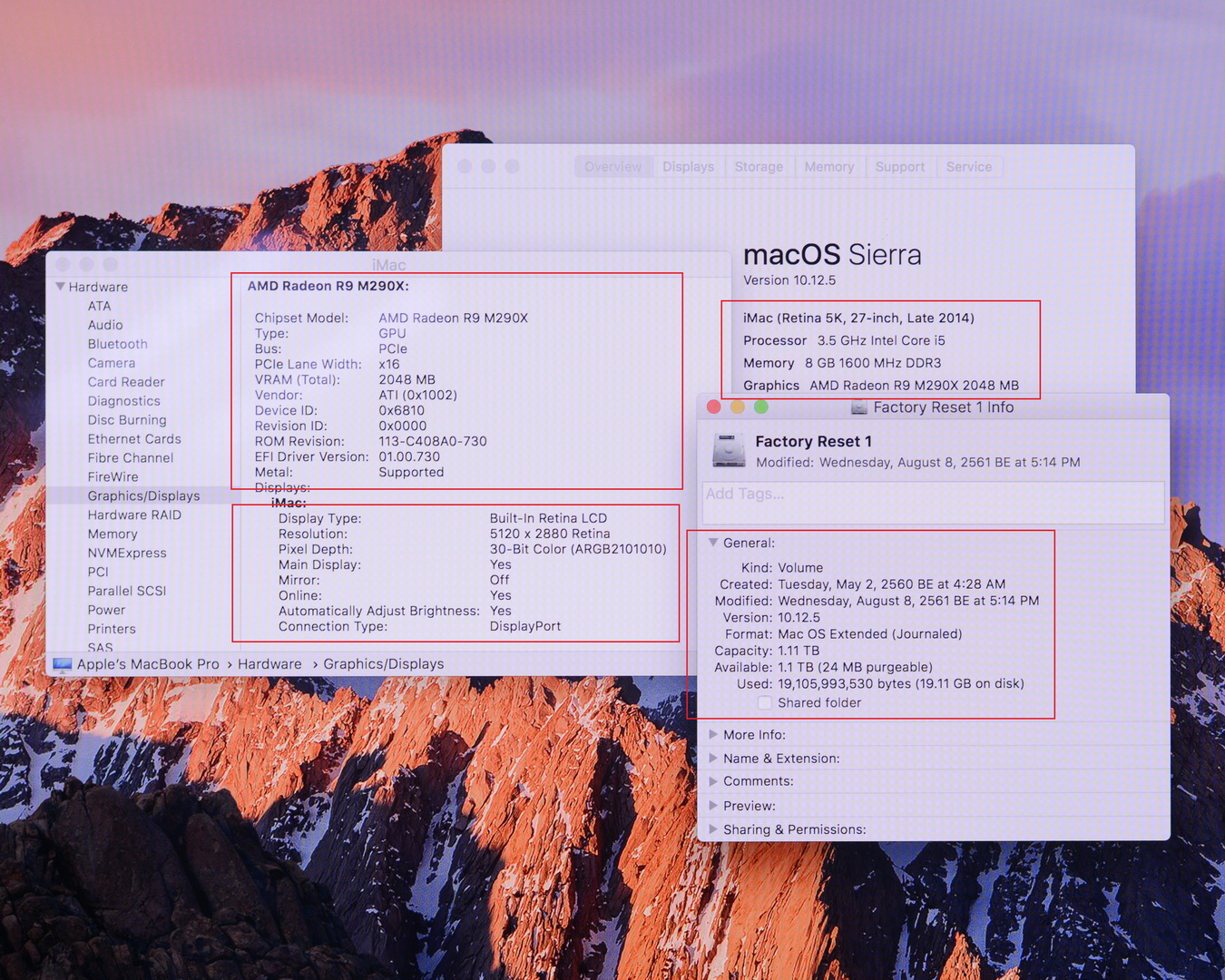Close the Factory Reset 1 Info window
The image size is (1225, 980).
point(714,407)
